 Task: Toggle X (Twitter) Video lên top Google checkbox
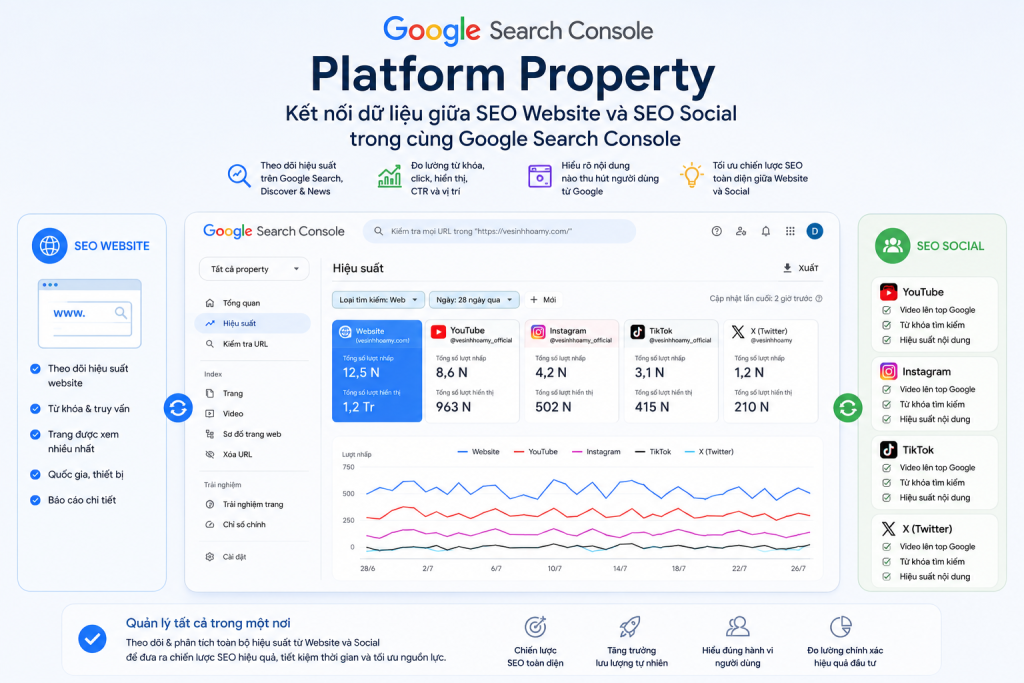pos(886,547)
